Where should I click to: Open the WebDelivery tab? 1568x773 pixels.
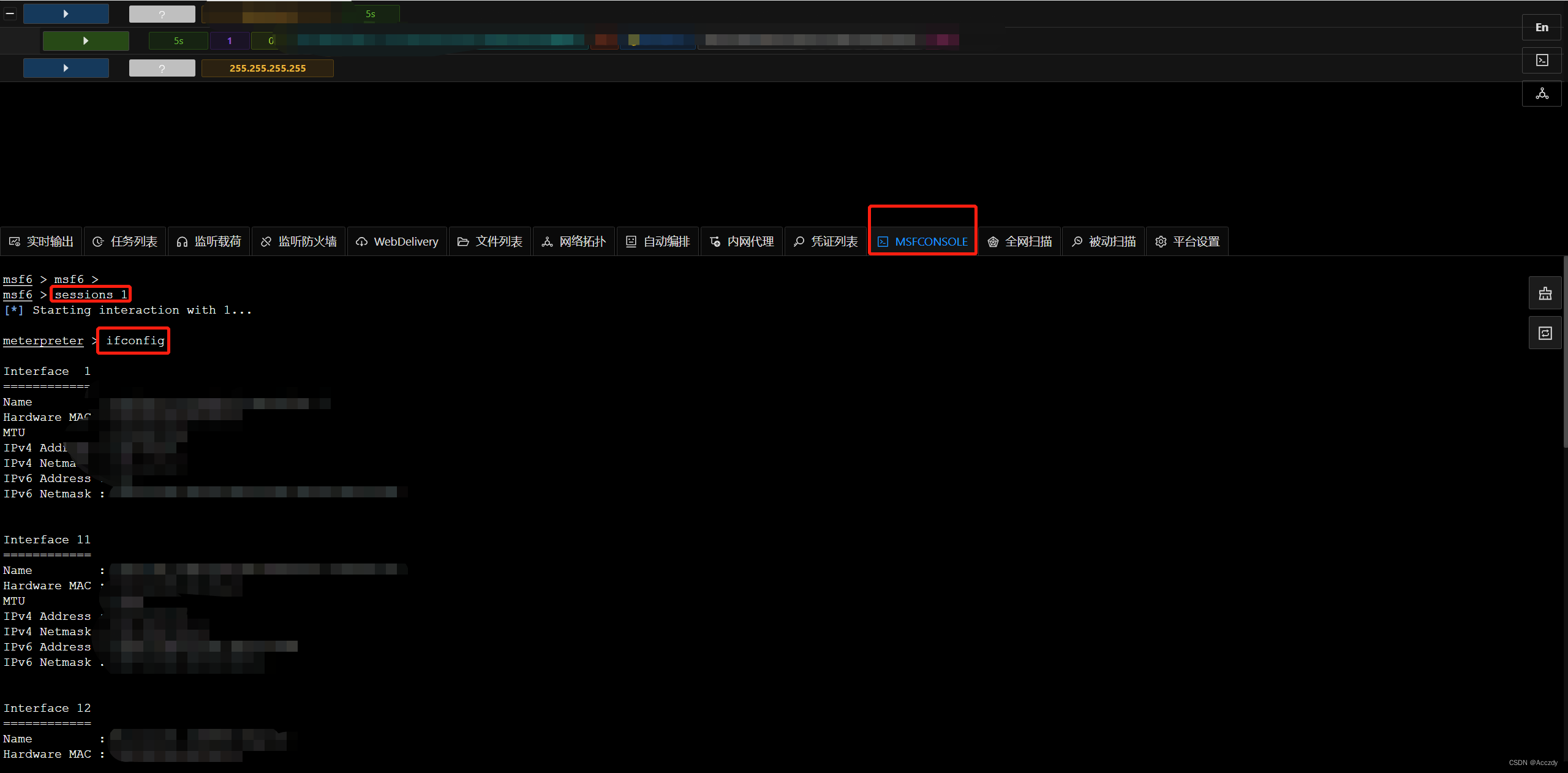pos(397,241)
